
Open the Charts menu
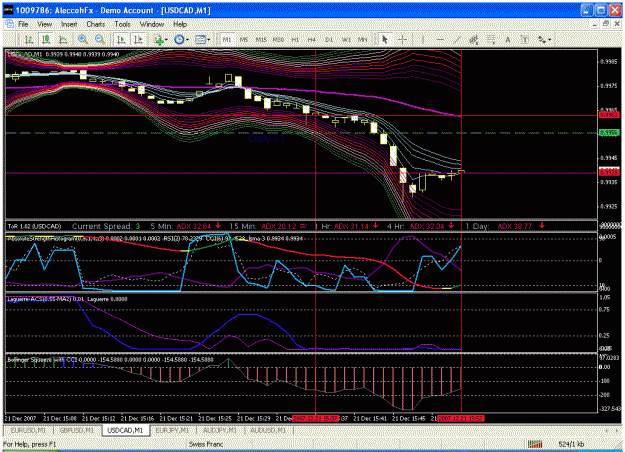pos(96,24)
